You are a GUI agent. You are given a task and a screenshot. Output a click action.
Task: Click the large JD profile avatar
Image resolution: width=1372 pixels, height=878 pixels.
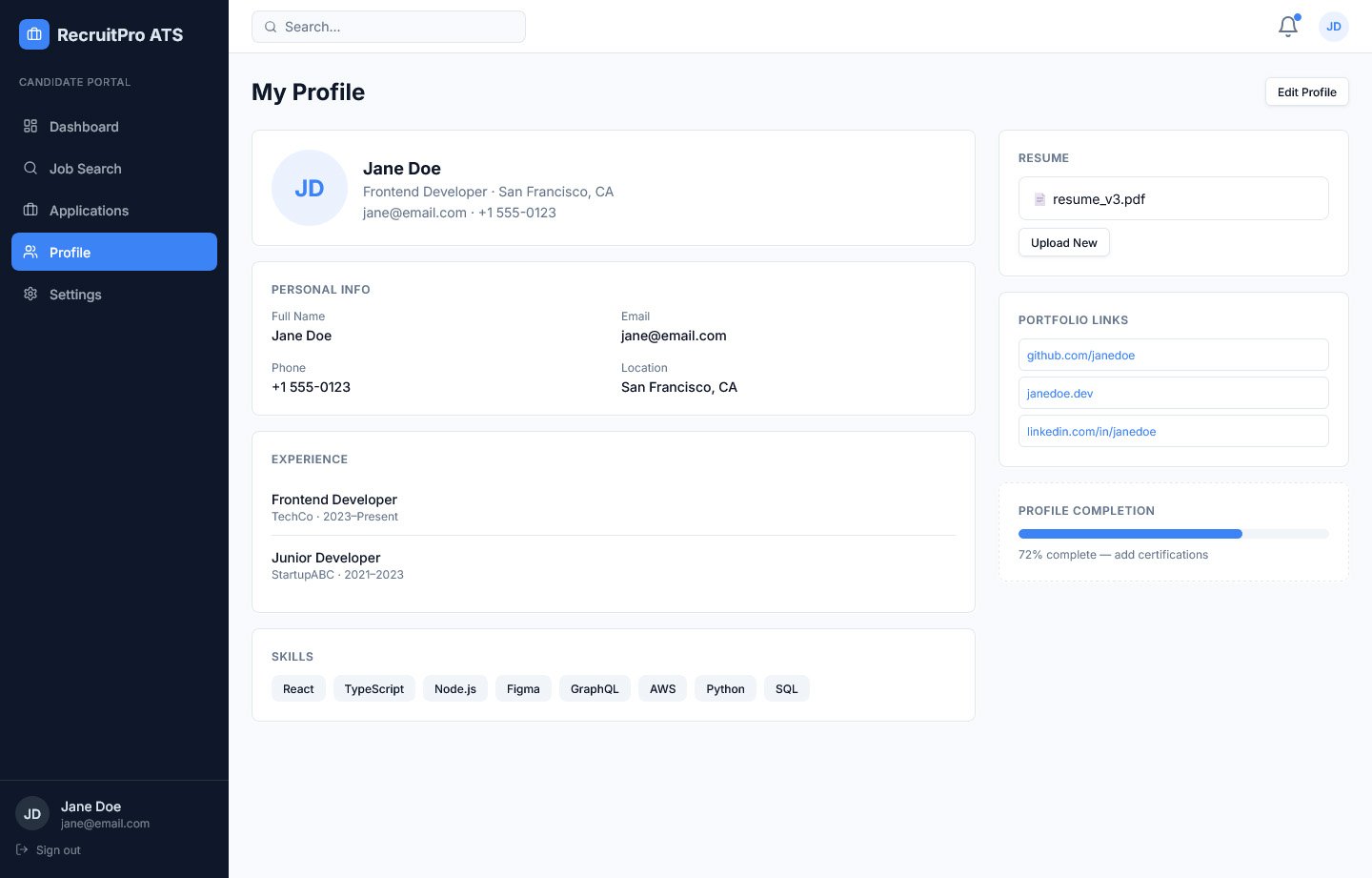pyautogui.click(x=310, y=188)
